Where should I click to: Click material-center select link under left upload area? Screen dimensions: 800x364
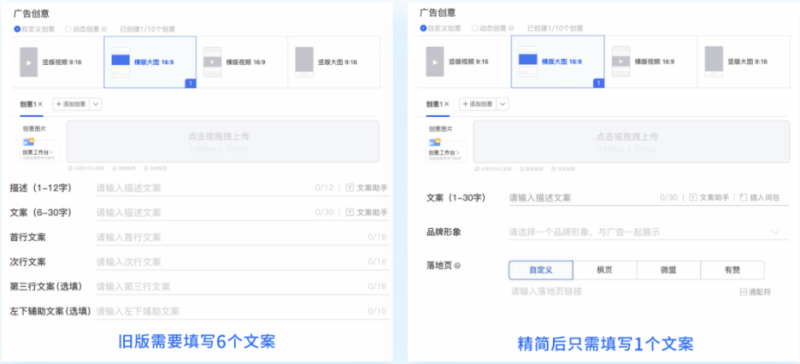[86, 168]
